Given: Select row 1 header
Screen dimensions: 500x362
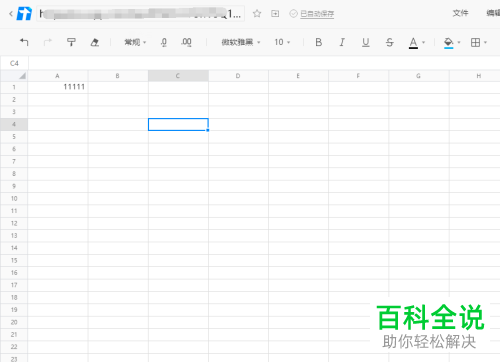Looking at the screenshot, I should click(x=14, y=87).
